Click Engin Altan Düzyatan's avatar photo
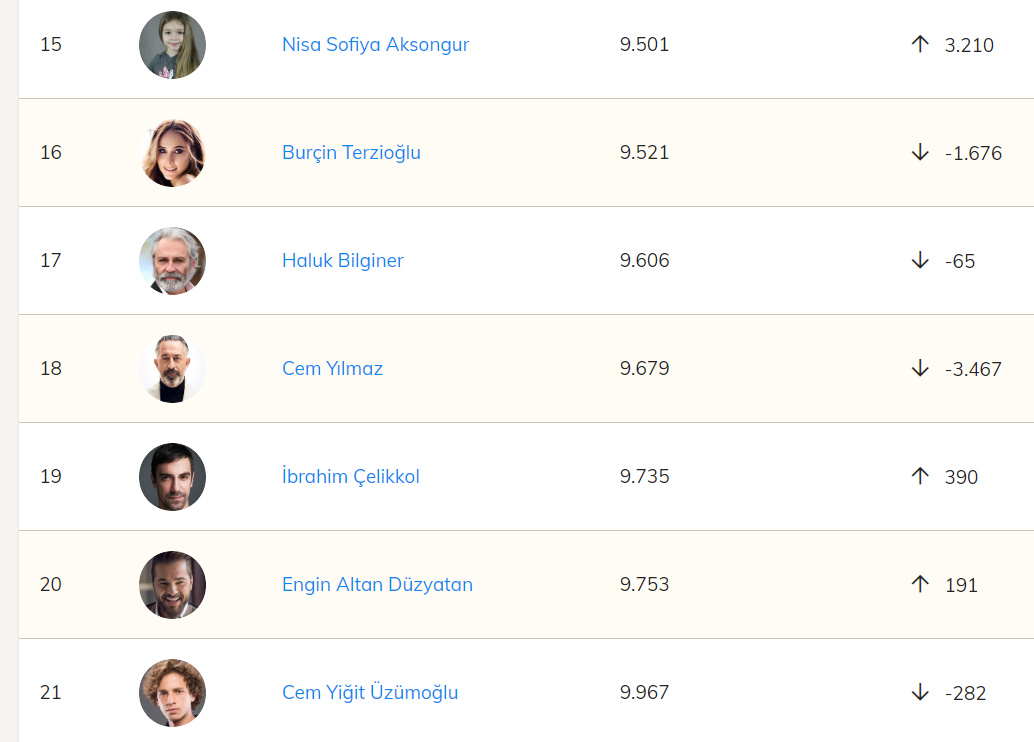Image resolution: width=1034 pixels, height=742 pixels. [172, 585]
